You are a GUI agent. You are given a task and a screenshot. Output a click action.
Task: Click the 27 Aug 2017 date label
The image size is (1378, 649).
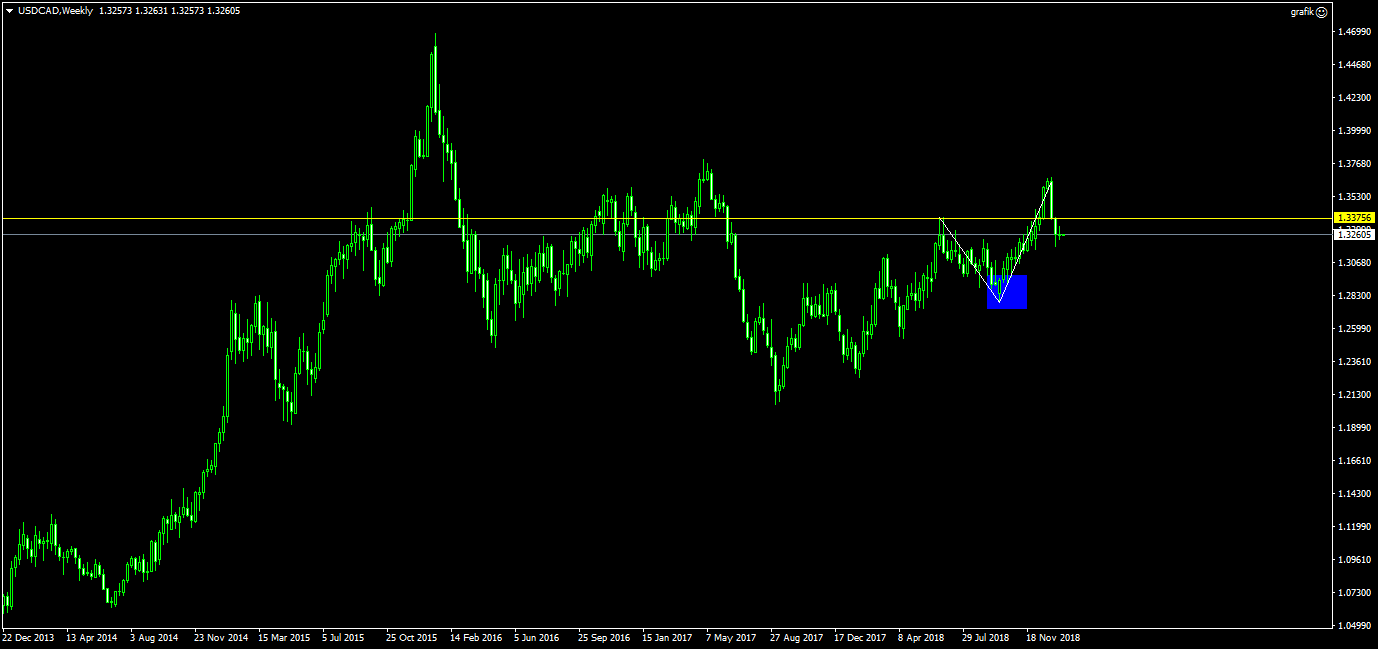[796, 637]
